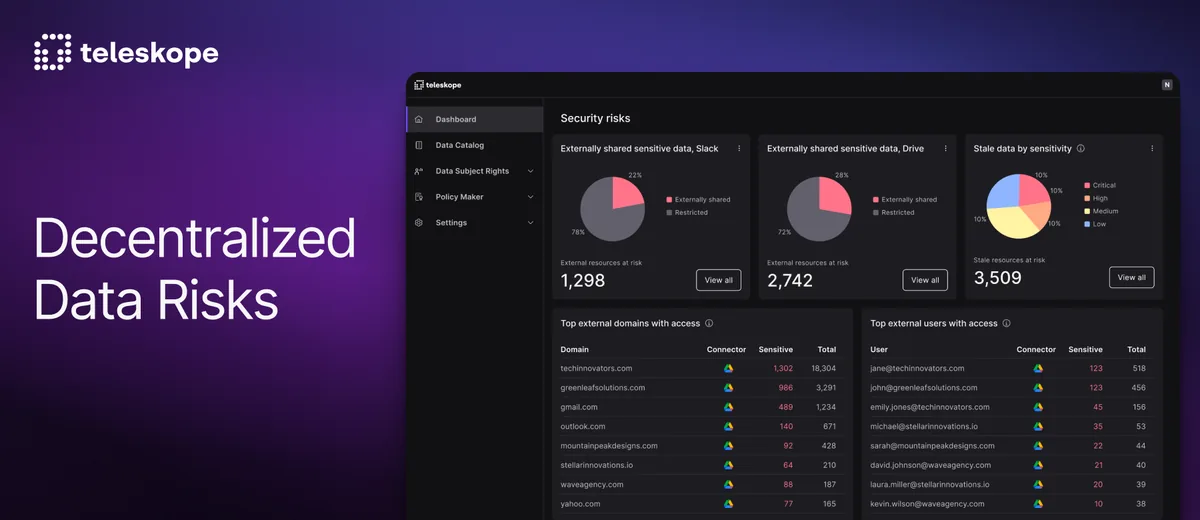Open Settings in the sidebar

click(x=474, y=223)
